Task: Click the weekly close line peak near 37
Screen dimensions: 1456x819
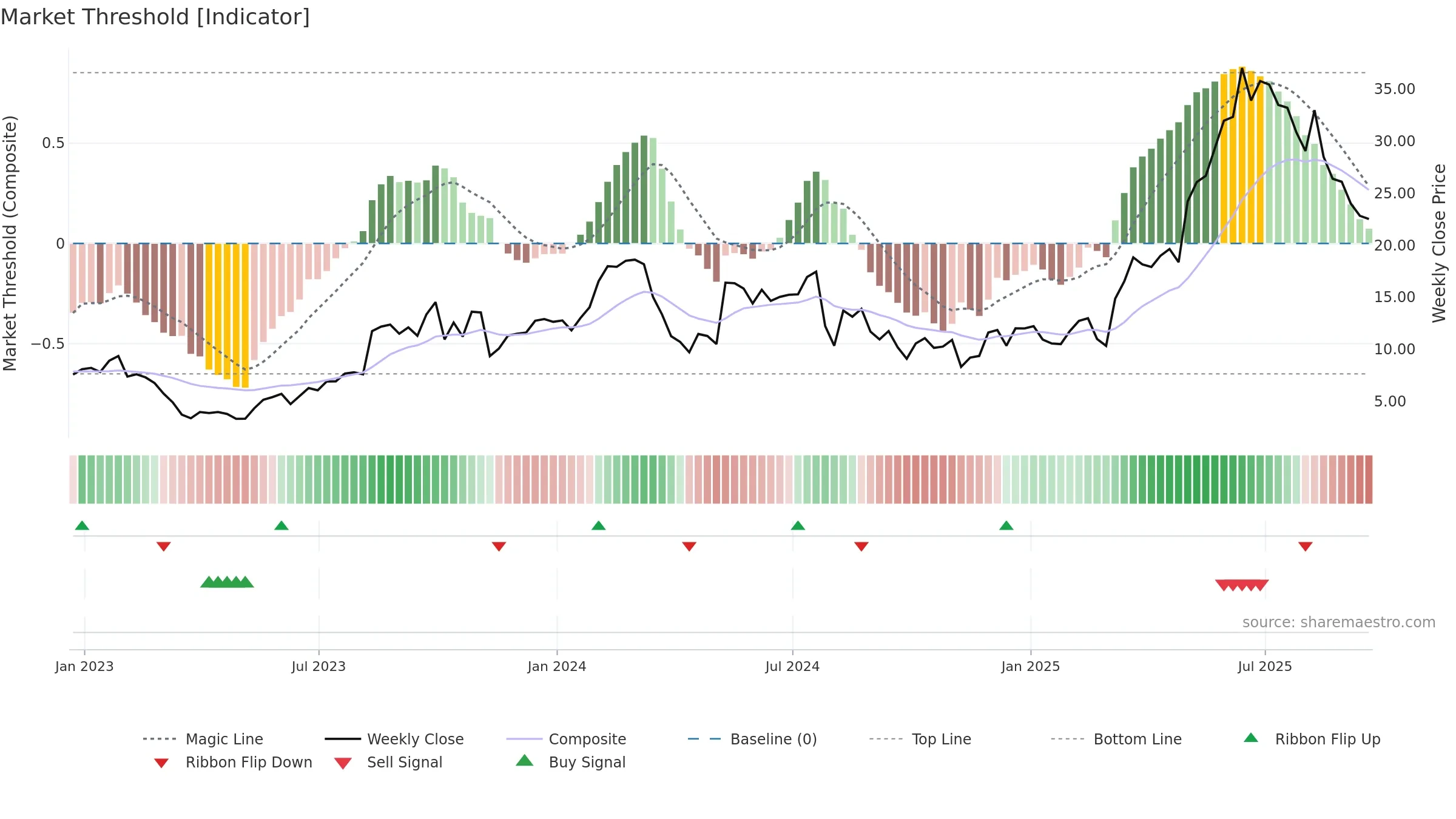Action: (x=1242, y=69)
